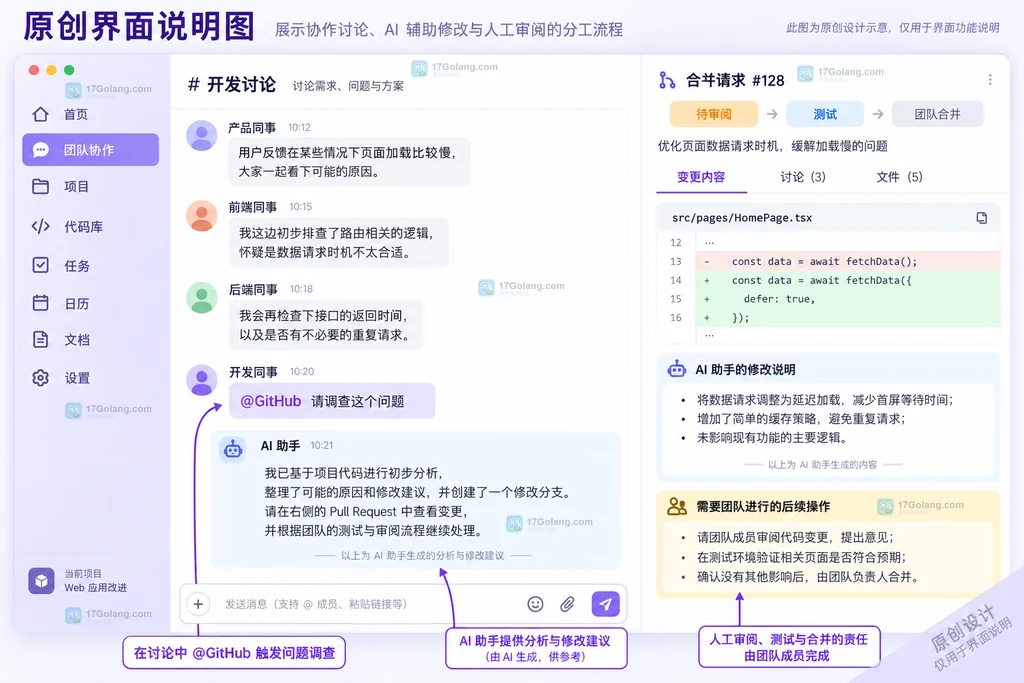Open the three-dot more menu of 合并请求
The height and width of the screenshot is (683, 1024).
(990, 80)
